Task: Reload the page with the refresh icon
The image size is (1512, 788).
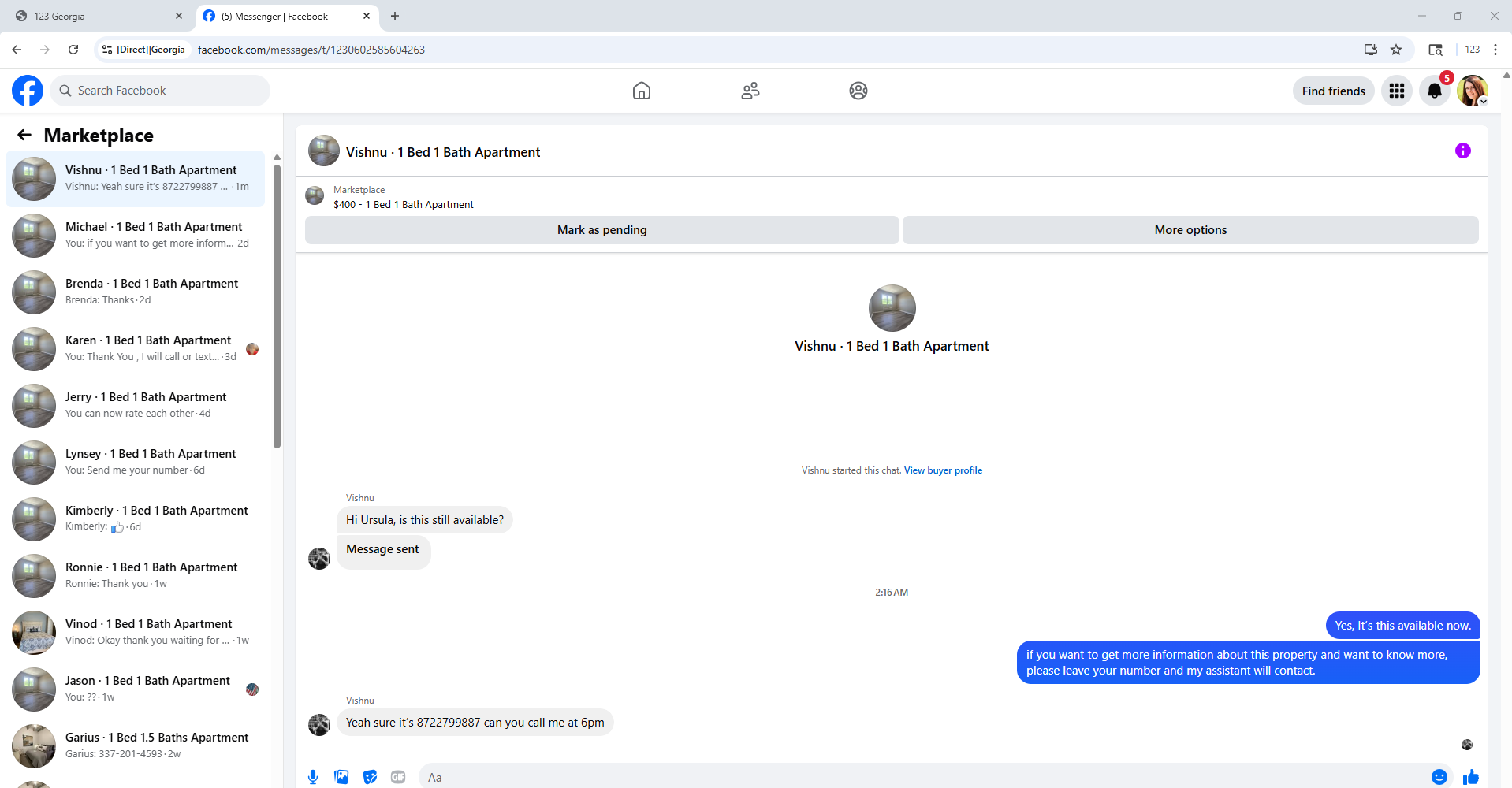Action: point(73,50)
